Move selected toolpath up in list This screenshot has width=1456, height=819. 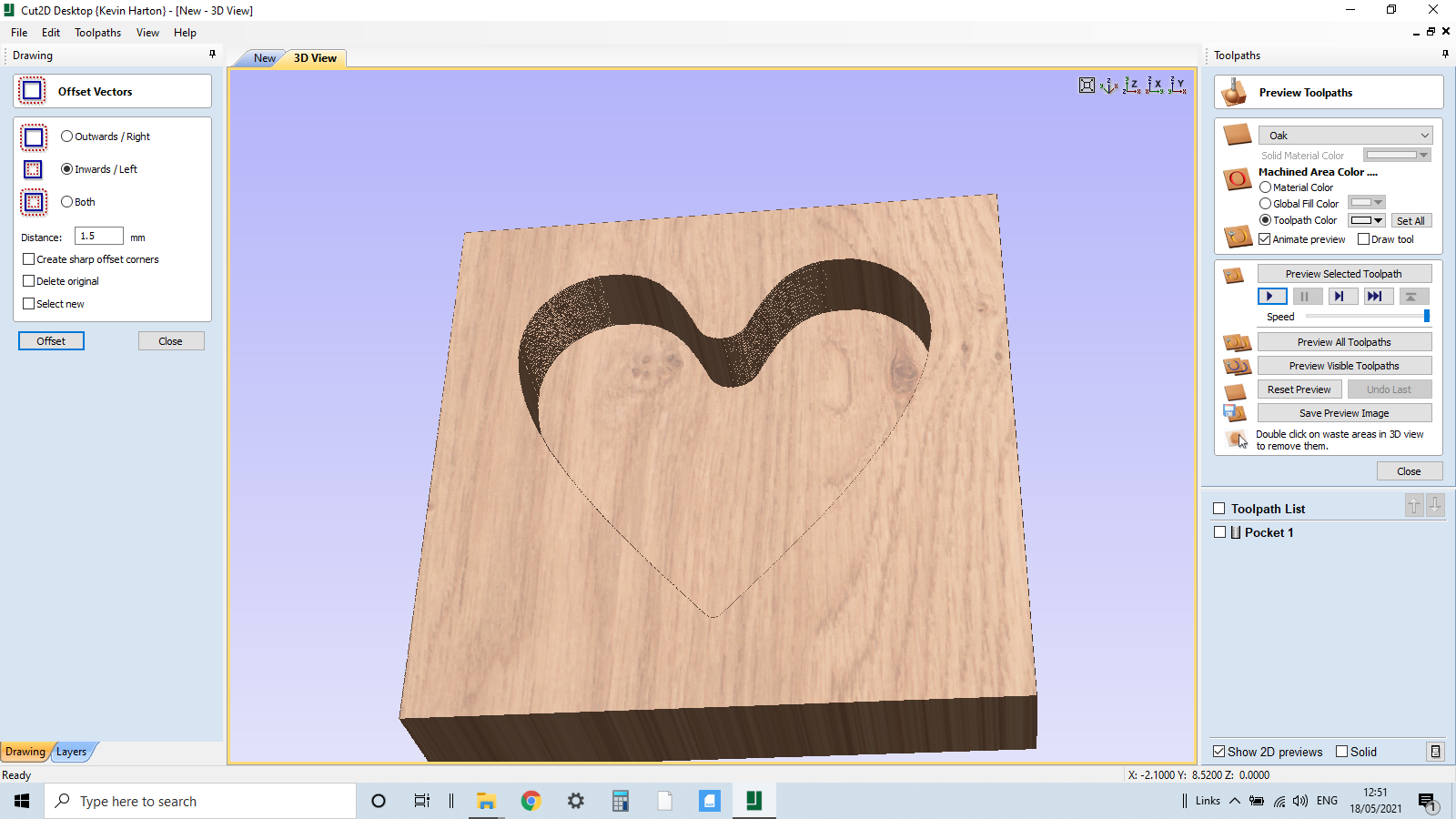(x=1414, y=505)
